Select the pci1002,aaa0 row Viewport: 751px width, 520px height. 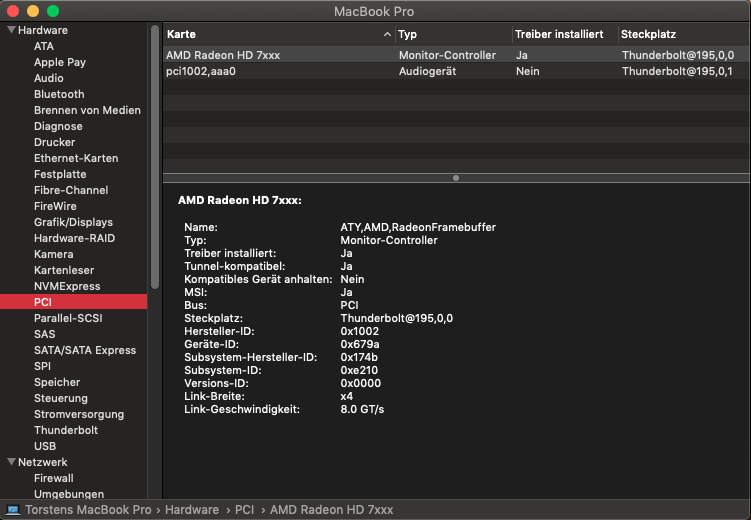(x=456, y=71)
